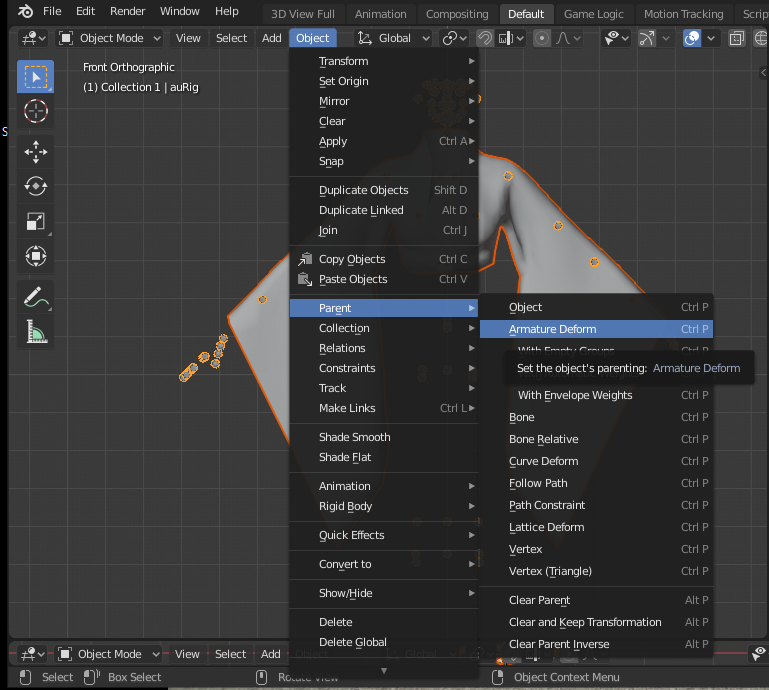
Task: Toggle viewport overlays button
Action: 692,38
